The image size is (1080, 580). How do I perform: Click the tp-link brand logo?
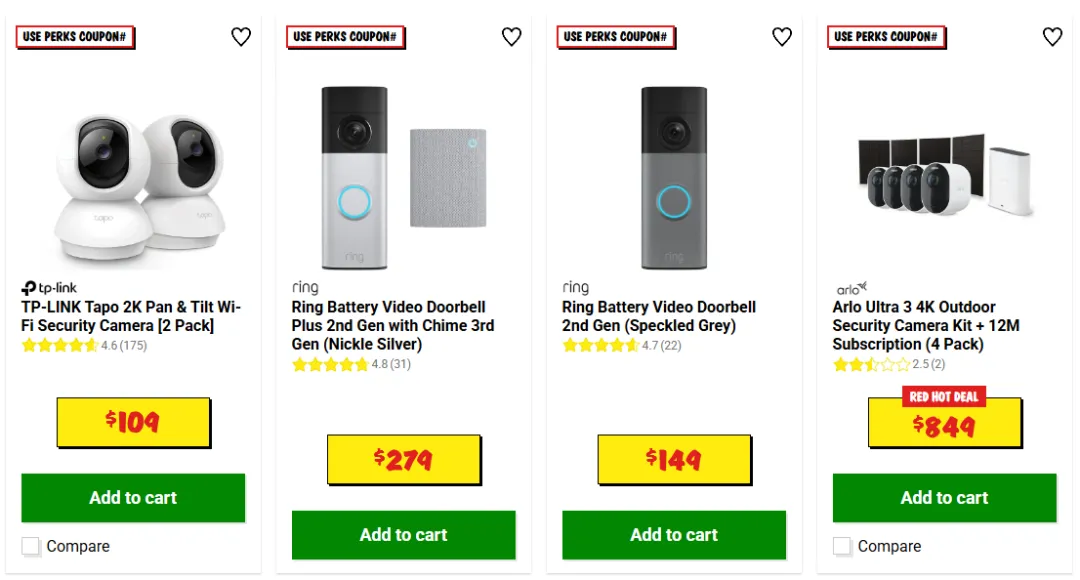point(49,288)
